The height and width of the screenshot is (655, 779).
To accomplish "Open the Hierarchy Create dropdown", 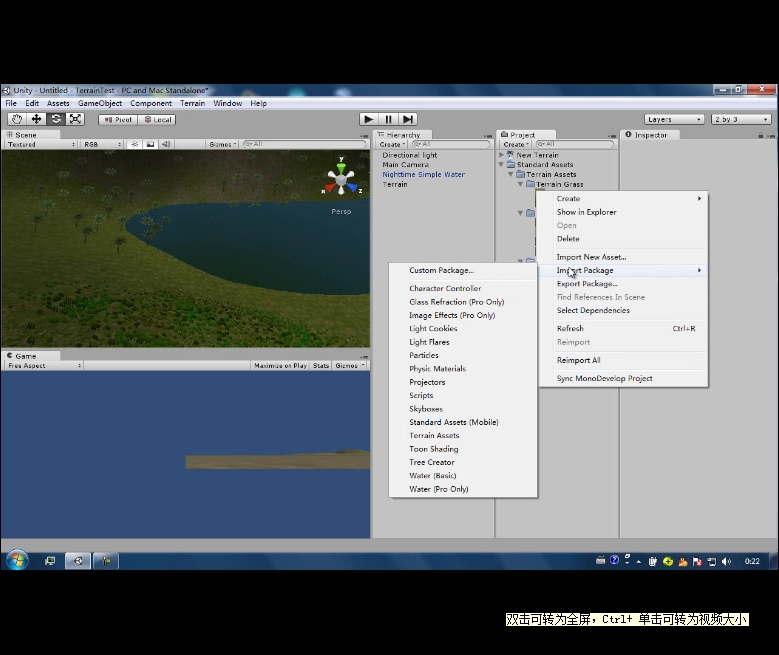I will click(x=392, y=144).
